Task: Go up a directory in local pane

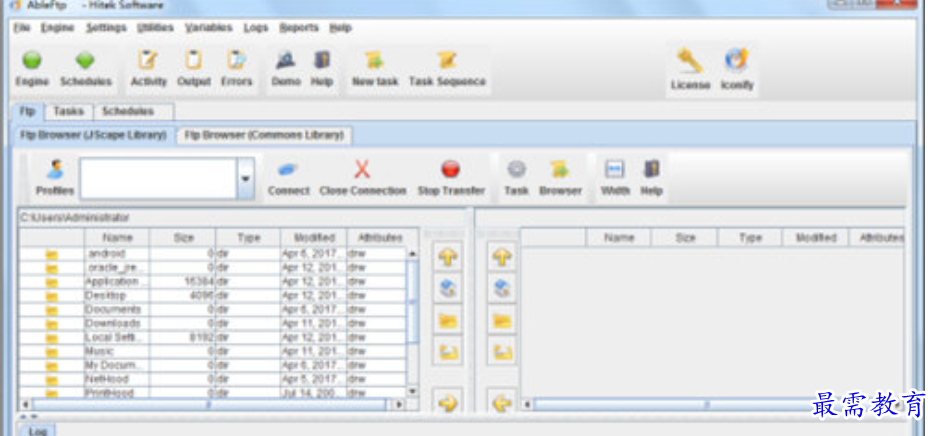Action: tap(448, 257)
